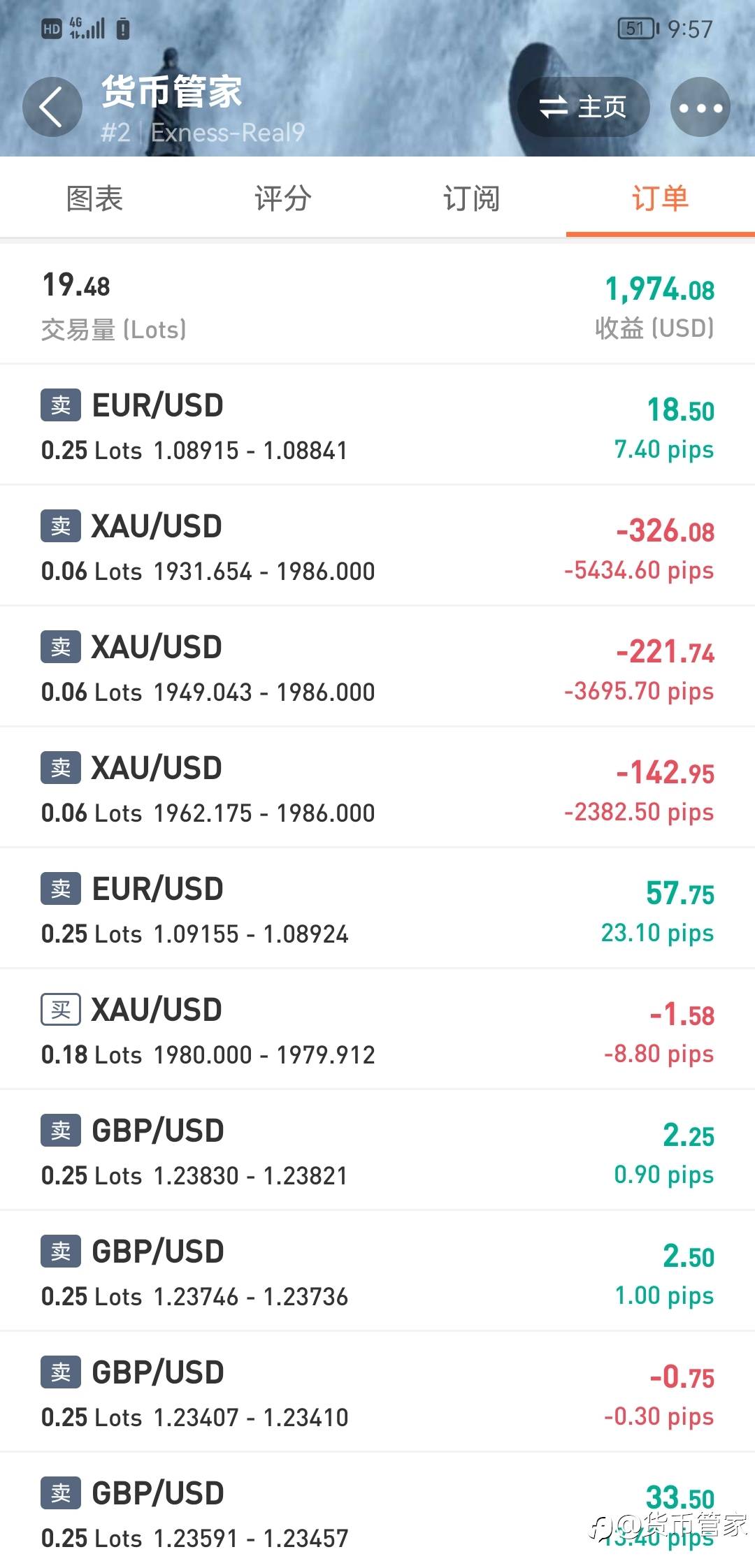Tap the 卖 badge on the 1.23591 GBP/USD order
The height and width of the screenshot is (1568, 755).
61,1493
